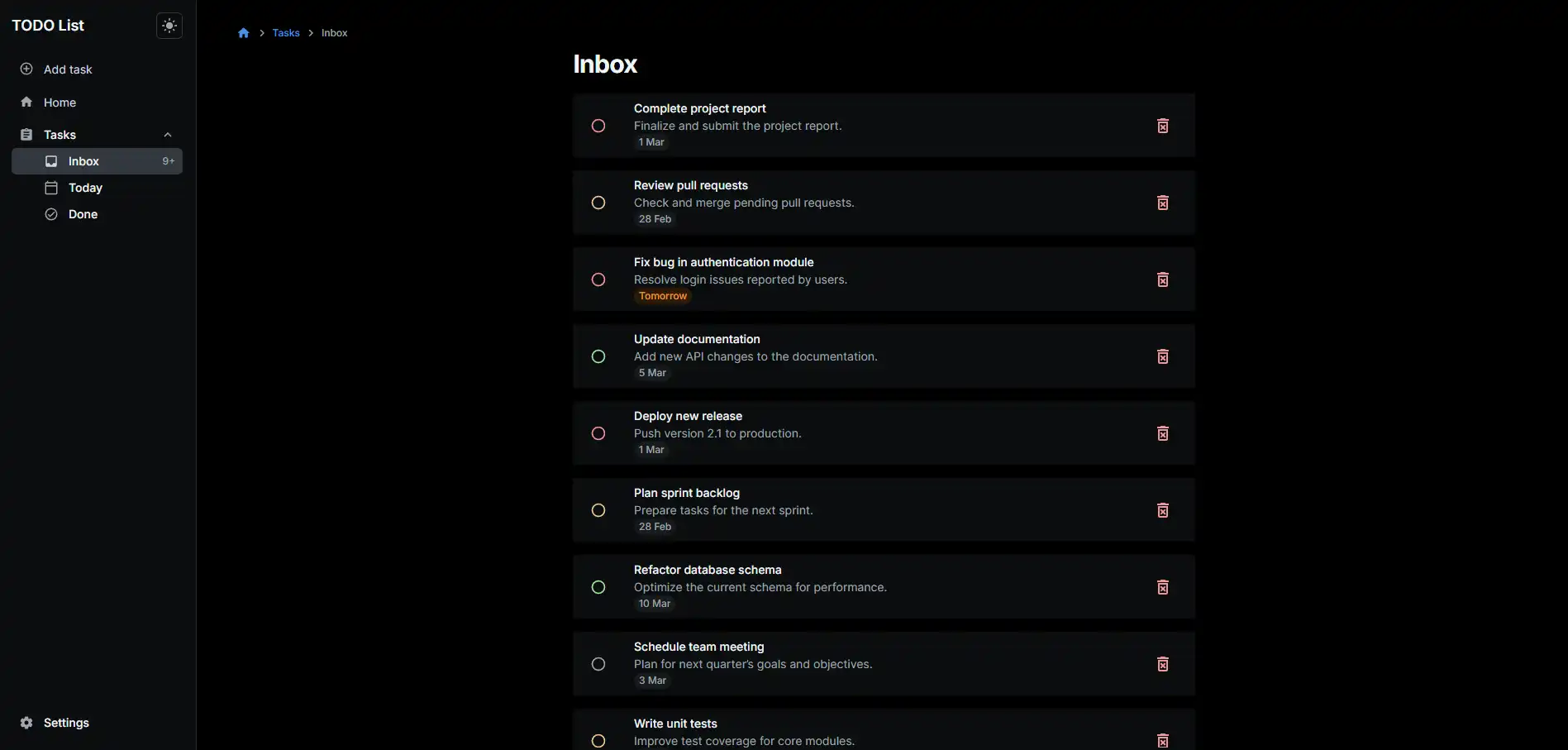Delete the Complete project report task
The height and width of the screenshot is (750, 1568).
click(1162, 126)
